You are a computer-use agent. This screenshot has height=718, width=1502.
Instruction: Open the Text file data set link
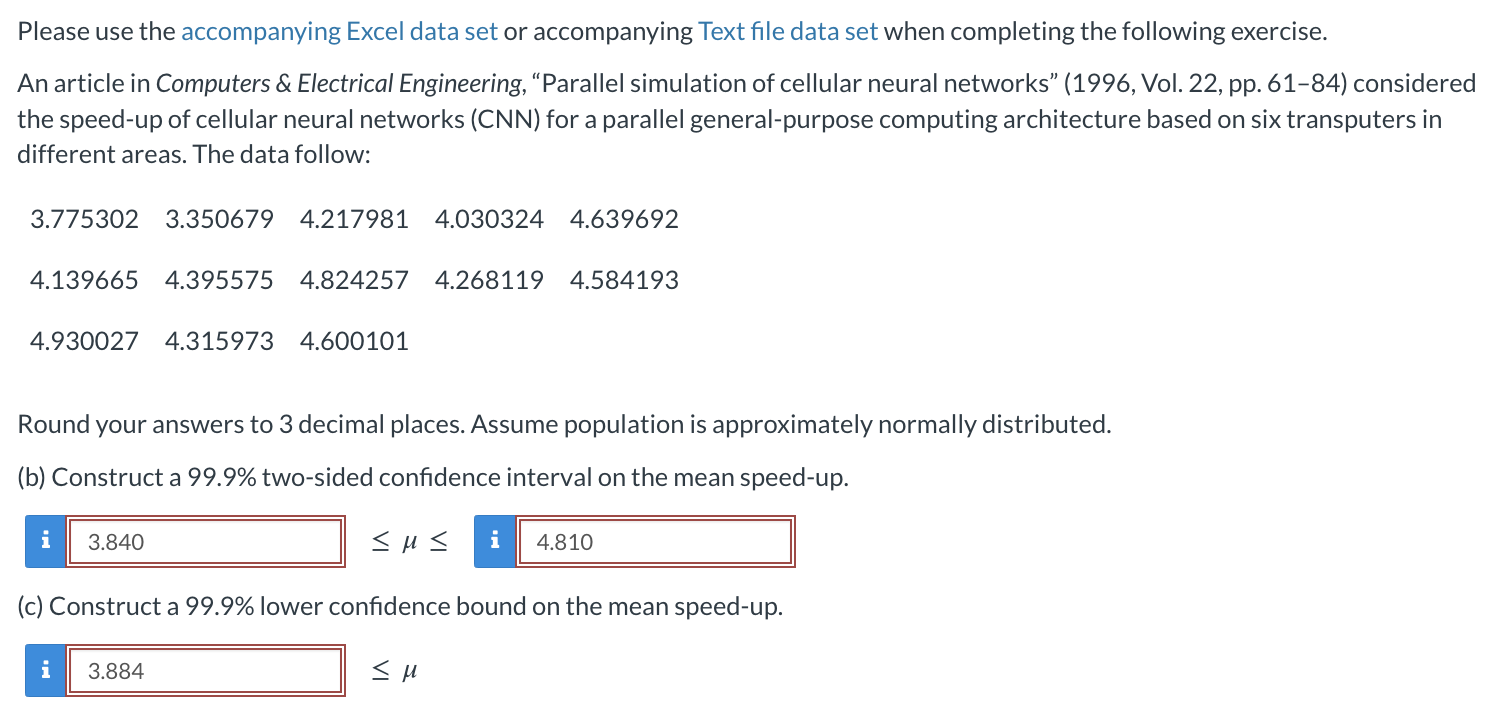[x=788, y=30]
